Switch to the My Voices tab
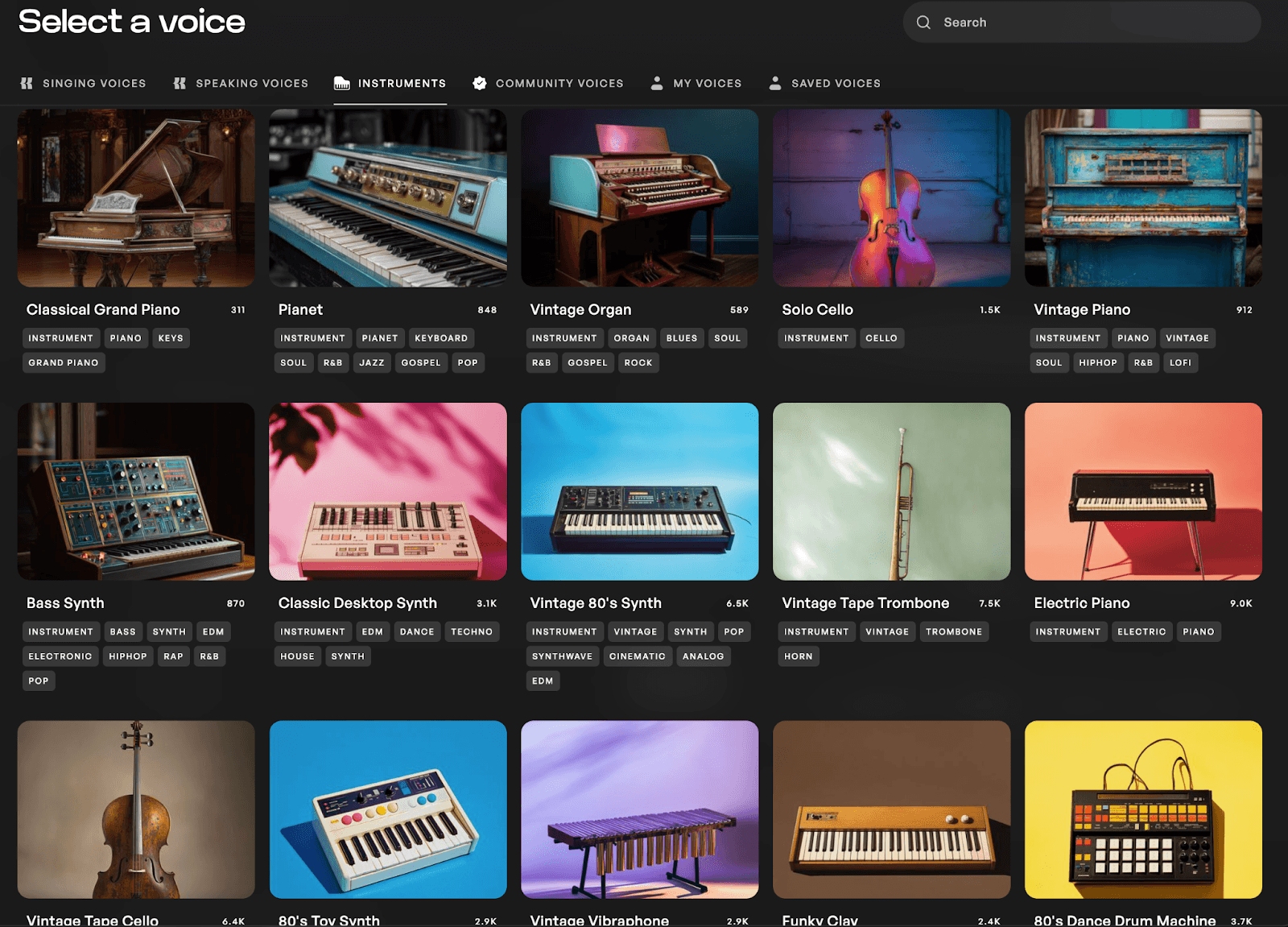Viewport: 1288px width, 927px height. (x=697, y=83)
